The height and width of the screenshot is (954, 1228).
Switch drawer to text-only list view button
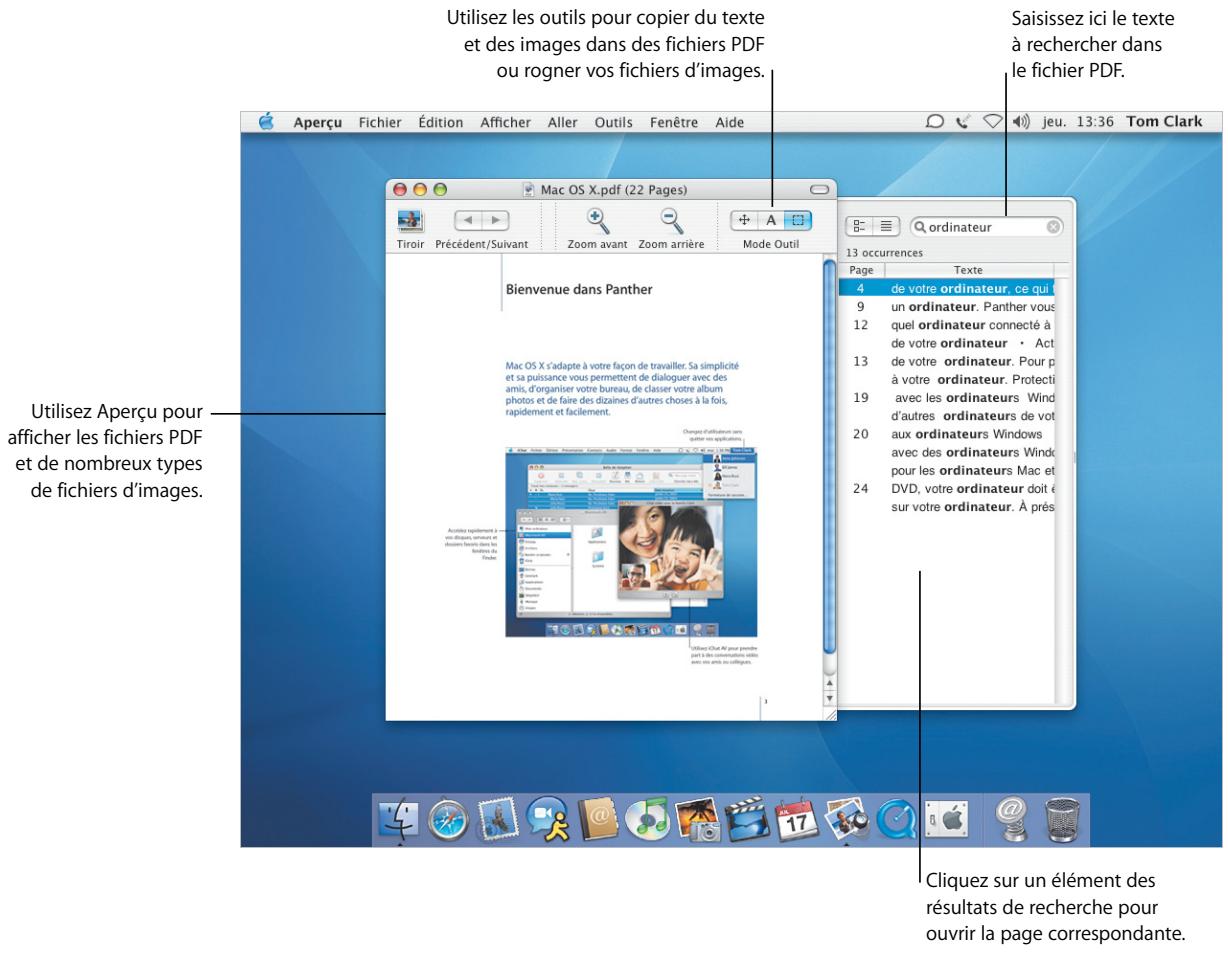(x=888, y=227)
